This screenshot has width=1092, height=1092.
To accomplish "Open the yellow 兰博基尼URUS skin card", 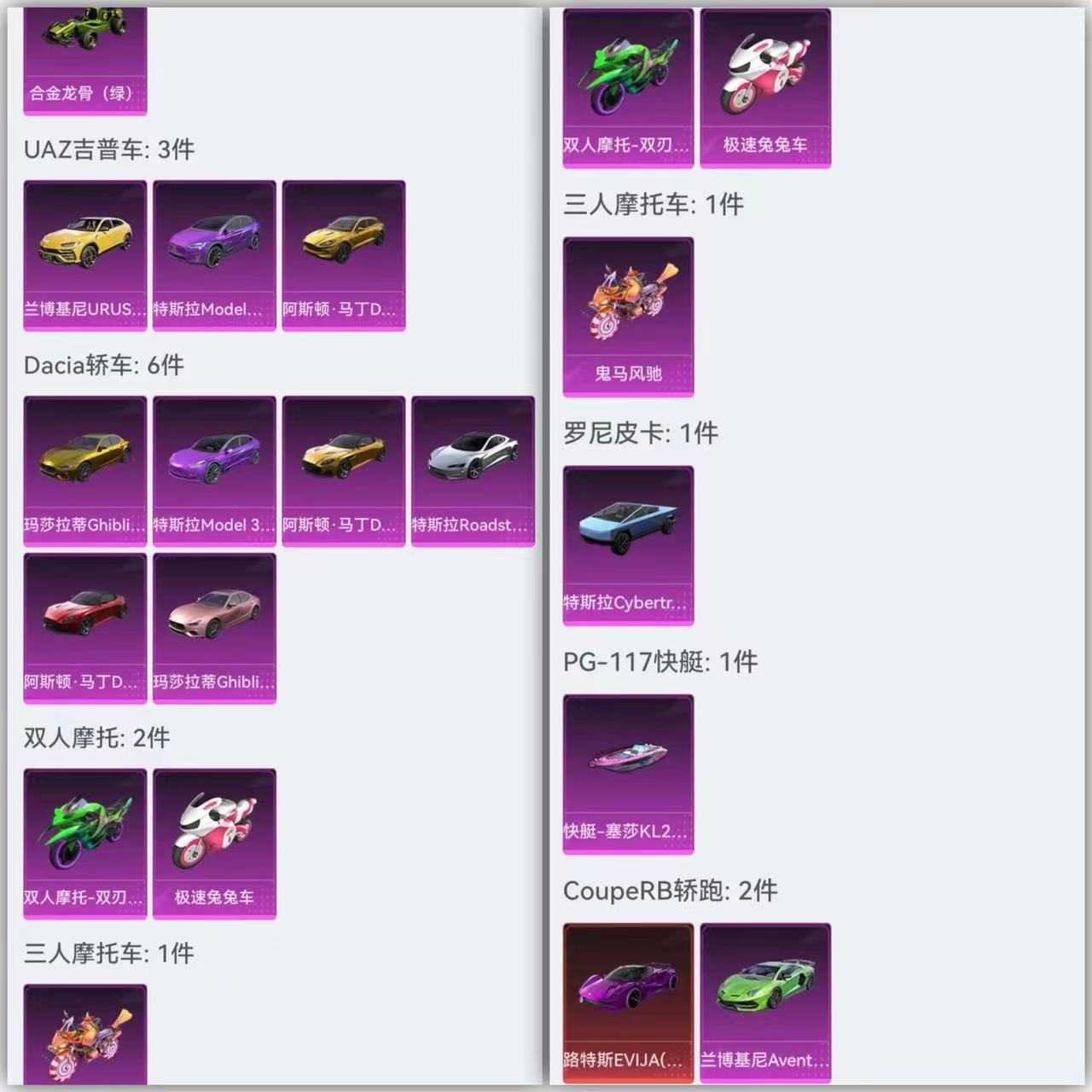I will tap(85, 255).
